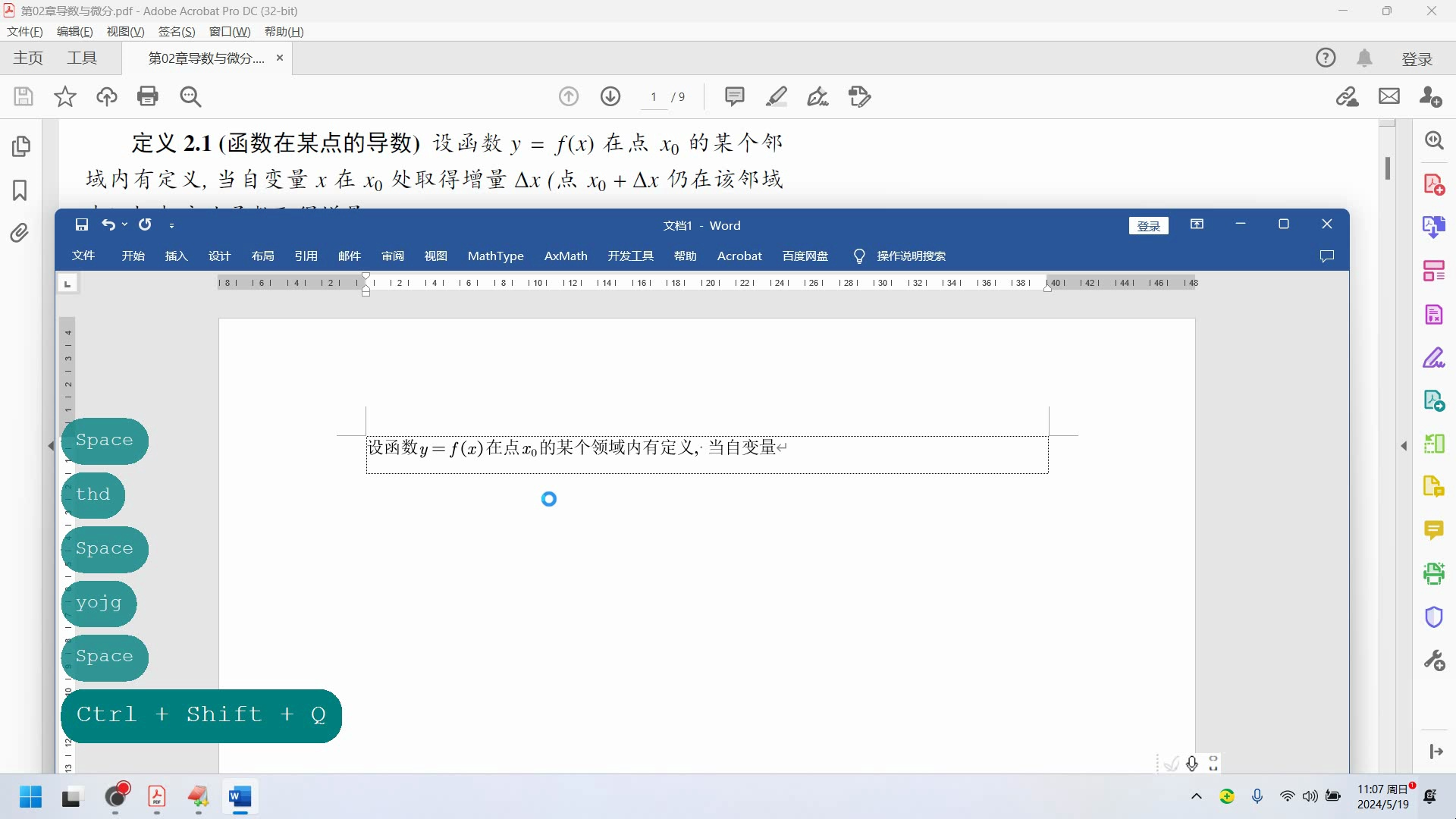This screenshot has height=819, width=1456.
Task: Toggle the Word tab selector ruler button
Action: tap(67, 284)
